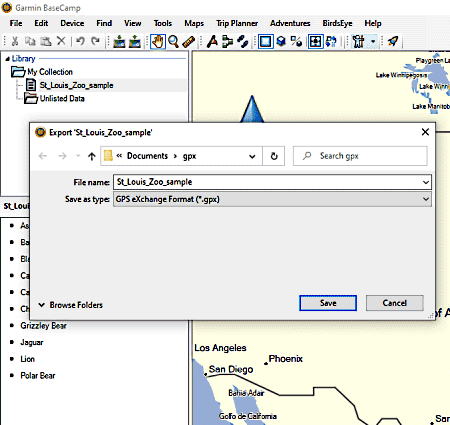Open the activity profile dropdown arrow
The width and height of the screenshot is (450, 425).
coord(373,42)
